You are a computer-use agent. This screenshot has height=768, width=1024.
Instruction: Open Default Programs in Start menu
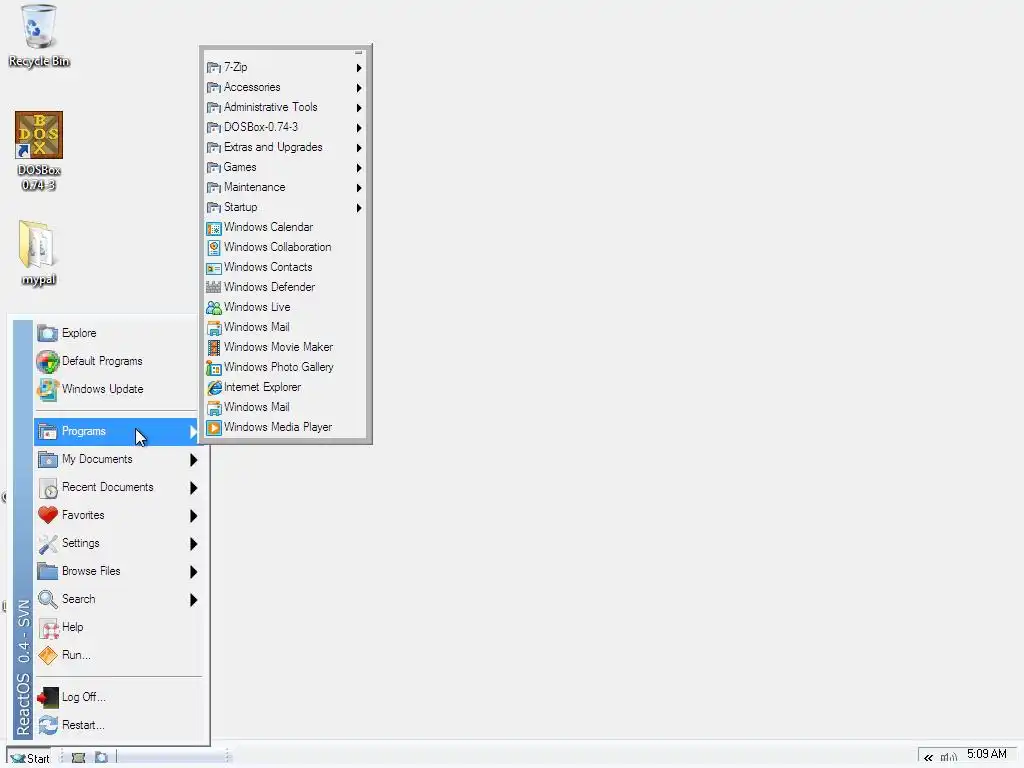click(116, 361)
